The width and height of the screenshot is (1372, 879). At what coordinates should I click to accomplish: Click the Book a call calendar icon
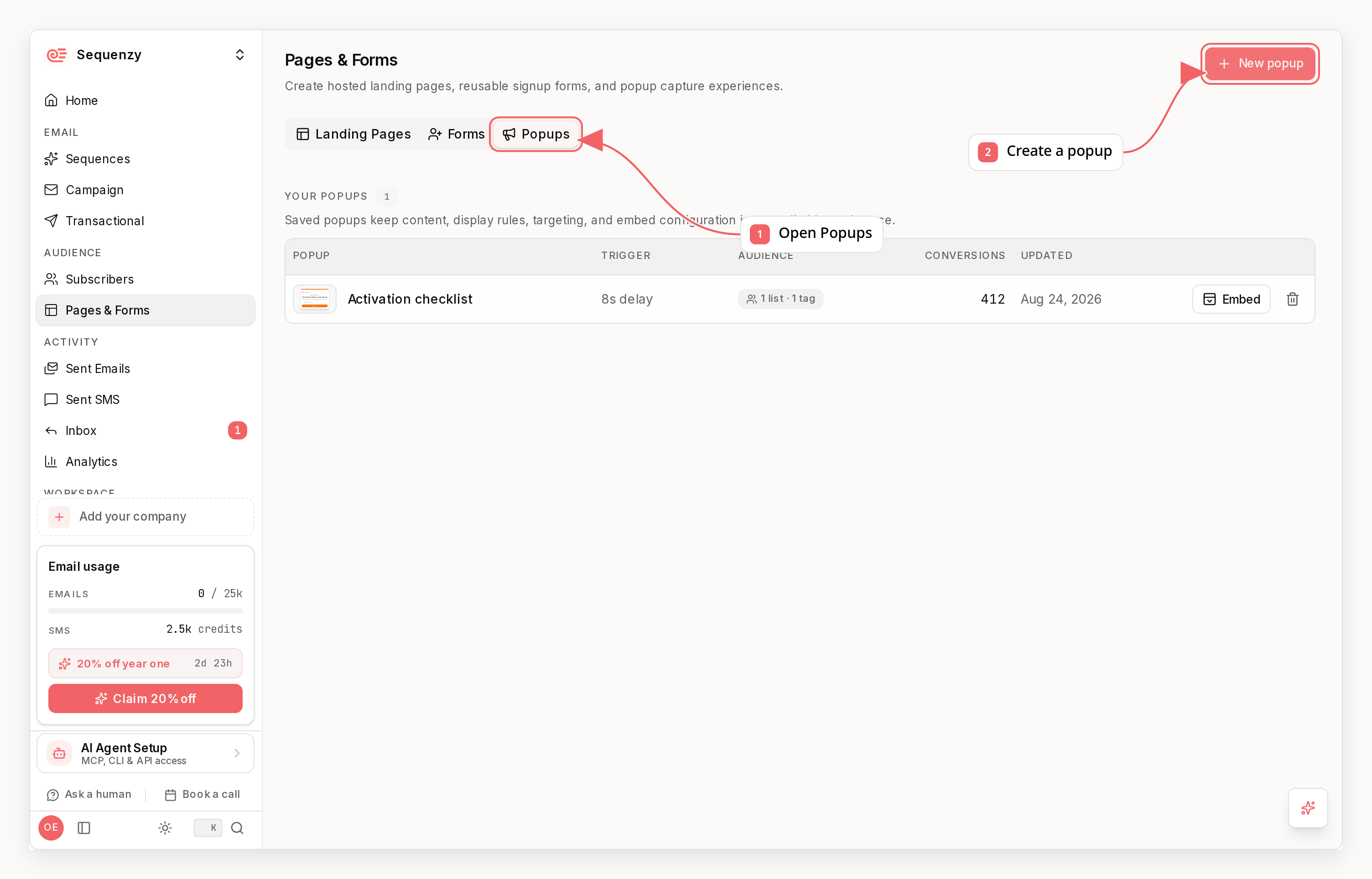pos(170,795)
